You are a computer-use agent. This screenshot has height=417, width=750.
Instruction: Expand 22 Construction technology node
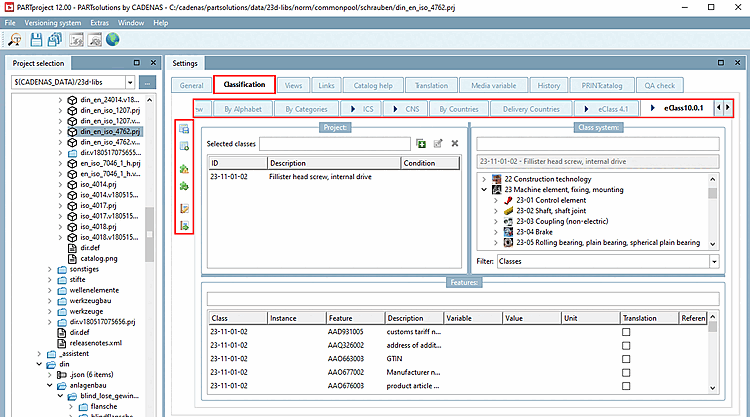[x=484, y=179]
